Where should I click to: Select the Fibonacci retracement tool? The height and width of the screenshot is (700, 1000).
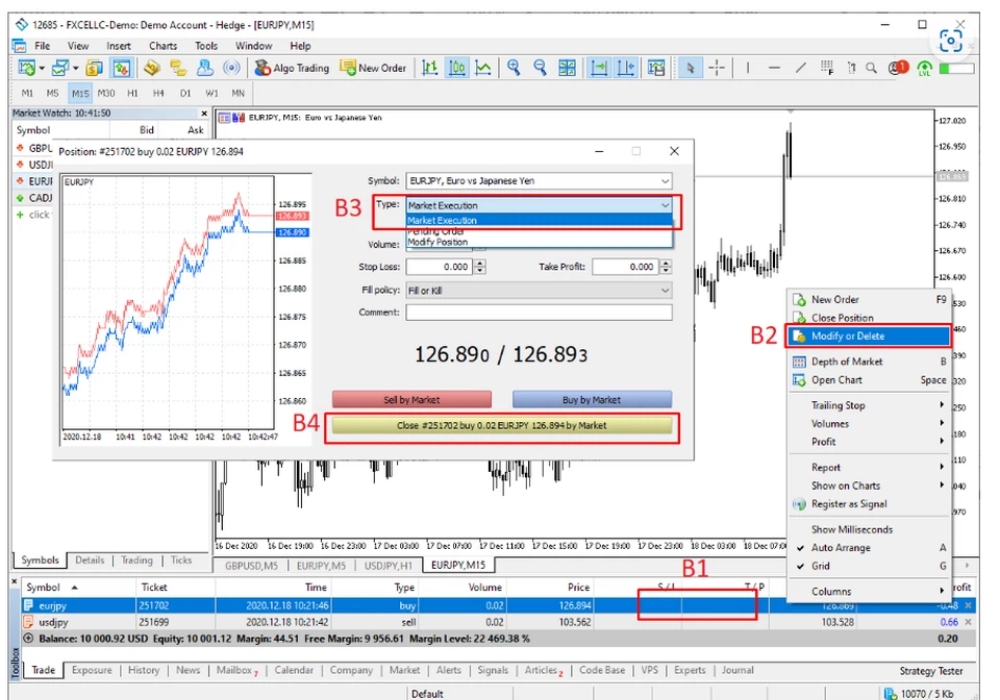point(827,68)
